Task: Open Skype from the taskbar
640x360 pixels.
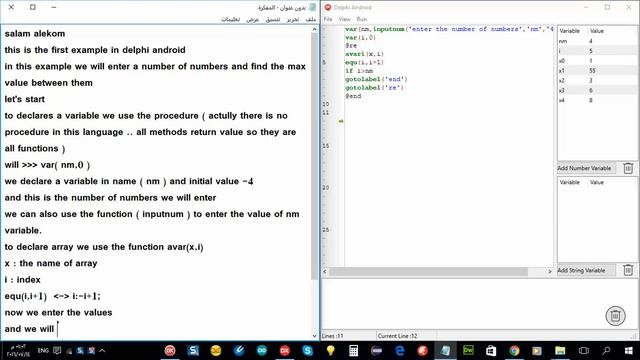Action: tap(308, 351)
